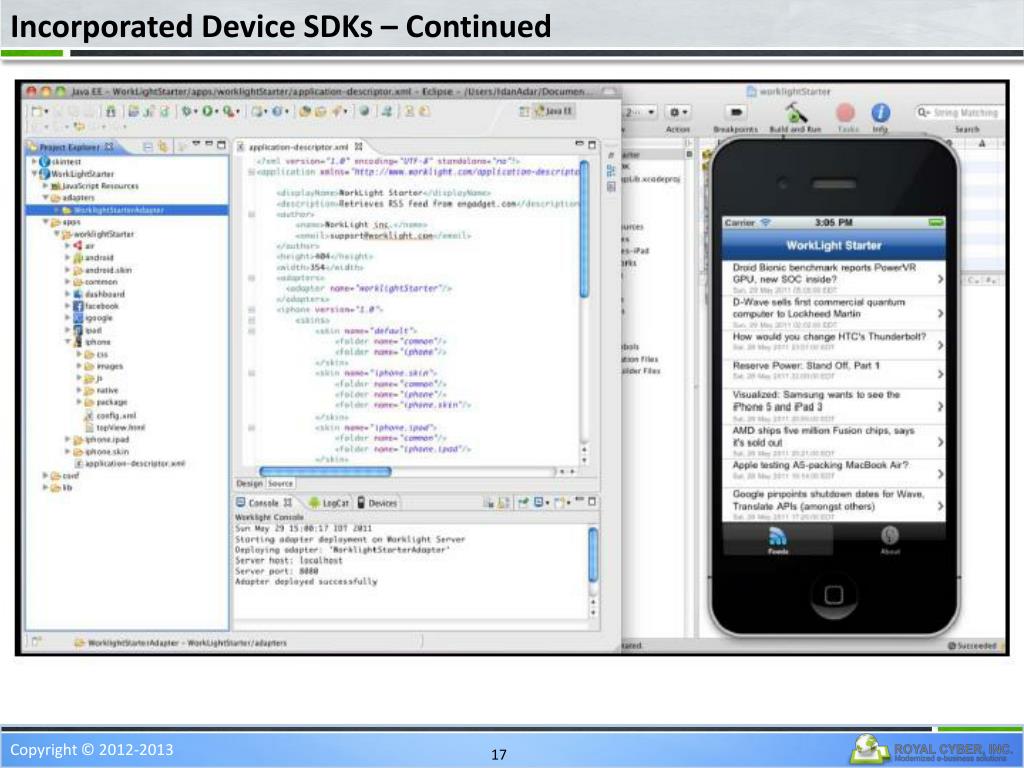Tap the Feeds tab in the simulator
The image size is (1024, 768).
tap(777, 539)
